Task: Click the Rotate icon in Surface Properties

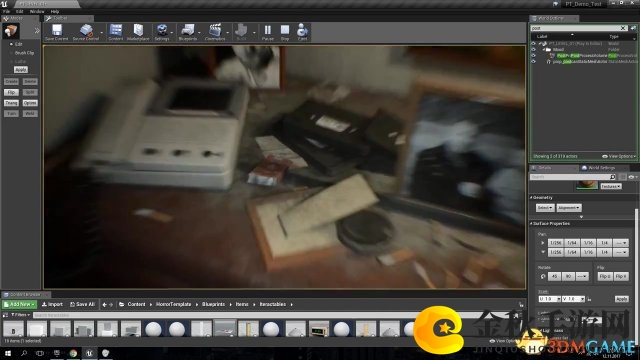Action: pyautogui.click(x=543, y=276)
